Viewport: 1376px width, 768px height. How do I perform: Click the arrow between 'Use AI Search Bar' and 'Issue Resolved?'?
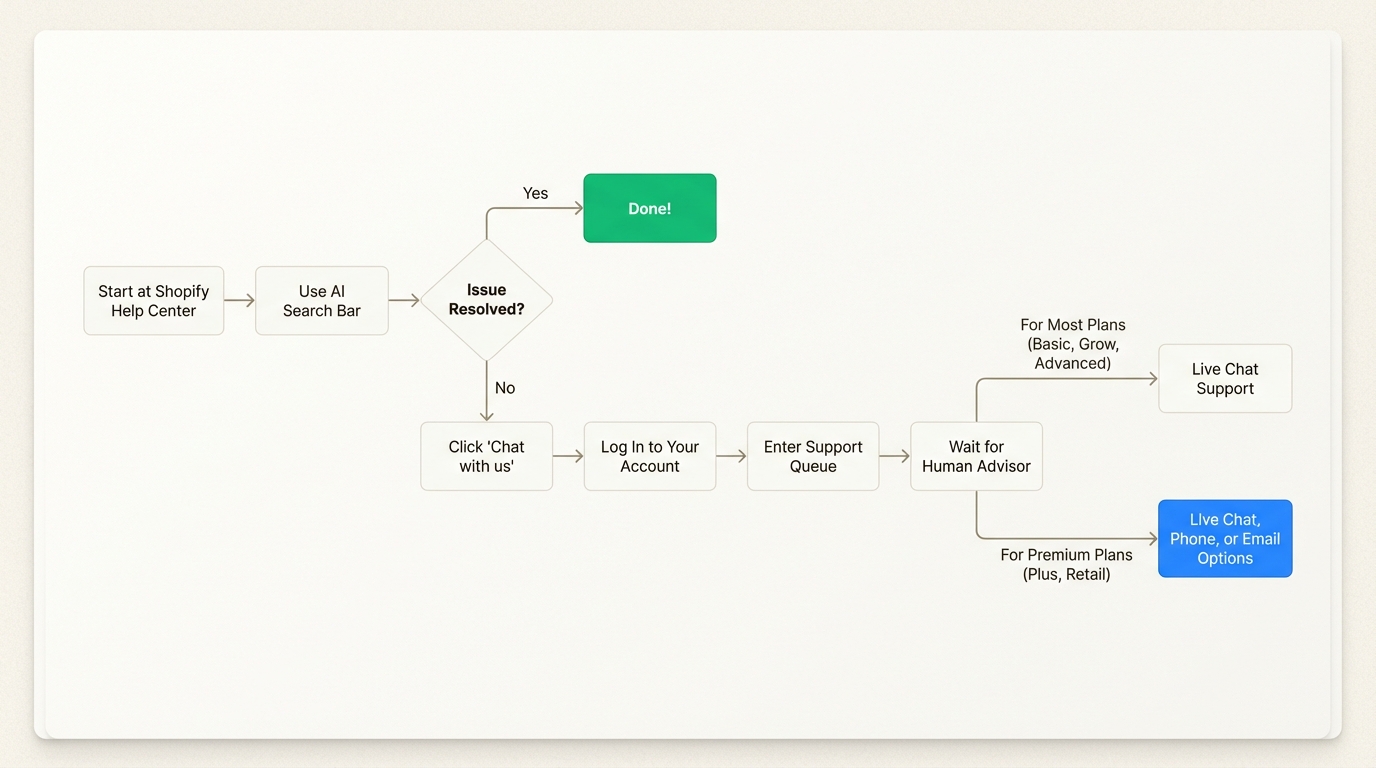pyautogui.click(x=404, y=299)
